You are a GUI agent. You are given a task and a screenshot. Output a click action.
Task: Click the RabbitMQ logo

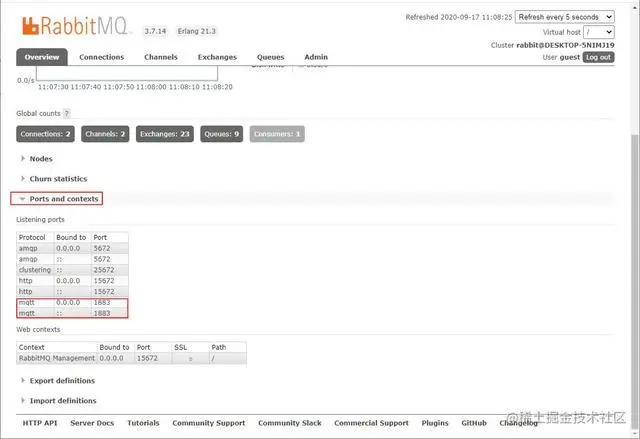pyautogui.click(x=75, y=26)
